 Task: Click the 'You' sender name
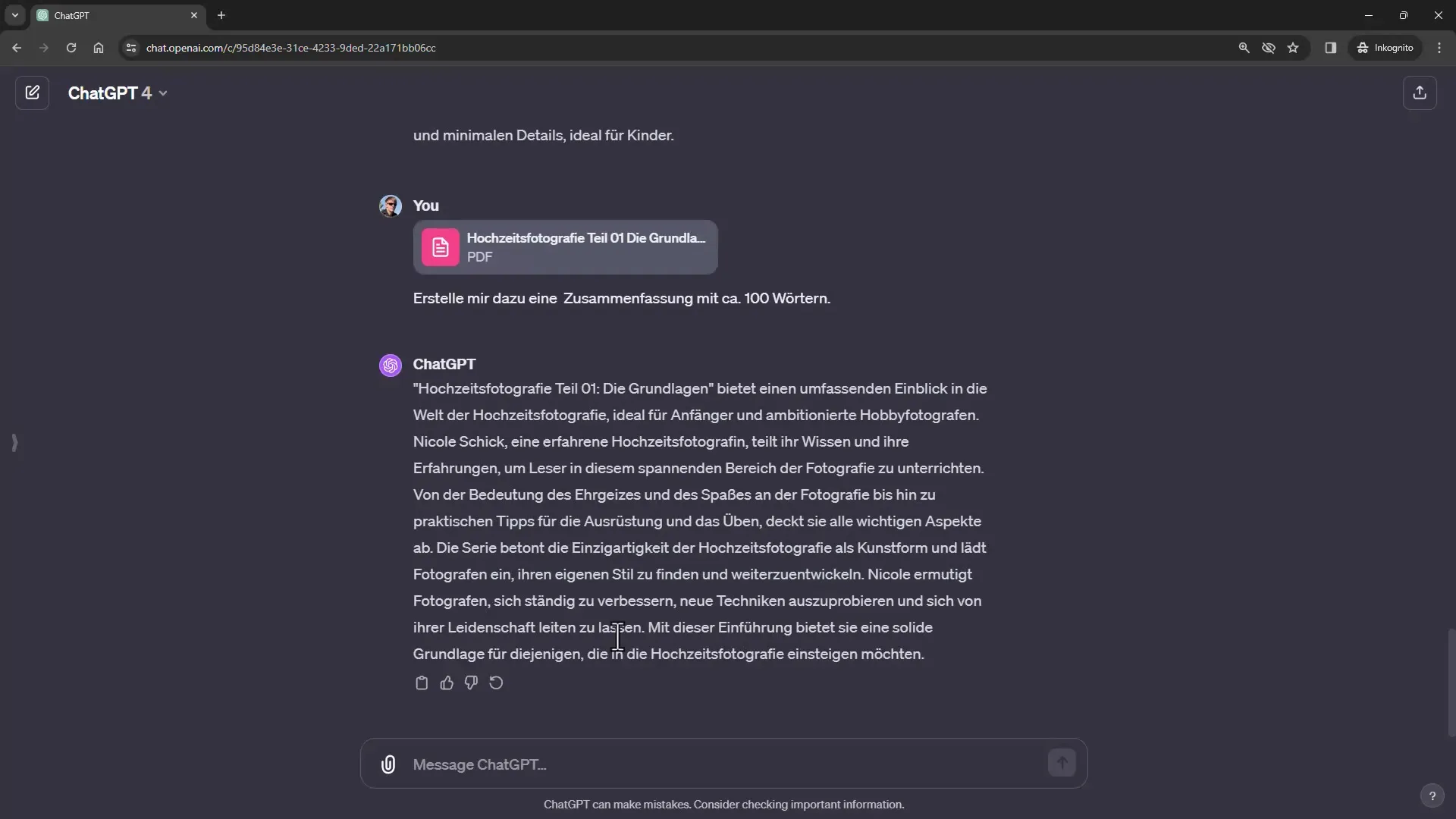pyautogui.click(x=425, y=206)
